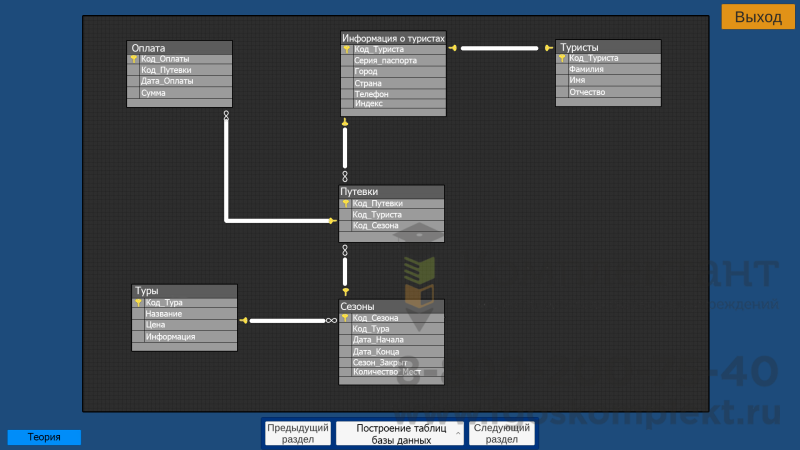Screen dimensions: 800x450
Task: Select the Серия_паспорта field
Action: coord(392,61)
